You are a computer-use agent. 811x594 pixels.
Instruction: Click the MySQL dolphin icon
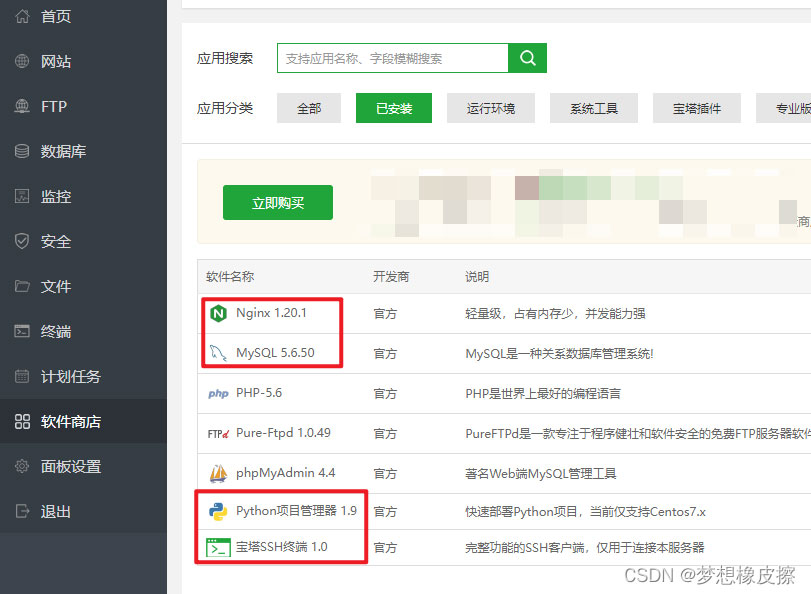tap(218, 352)
